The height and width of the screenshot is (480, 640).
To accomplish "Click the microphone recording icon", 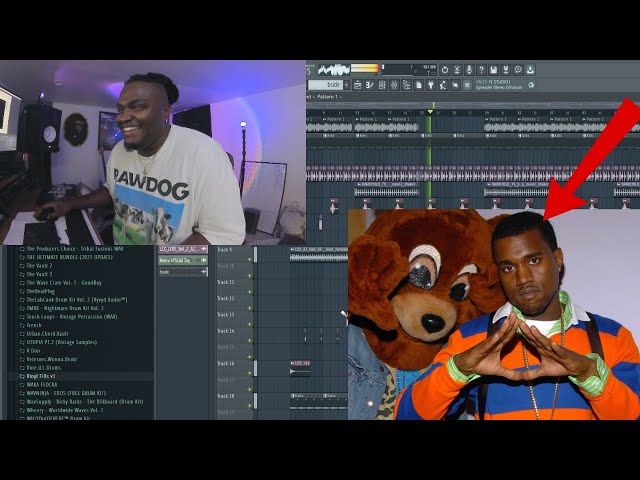I will (469, 70).
